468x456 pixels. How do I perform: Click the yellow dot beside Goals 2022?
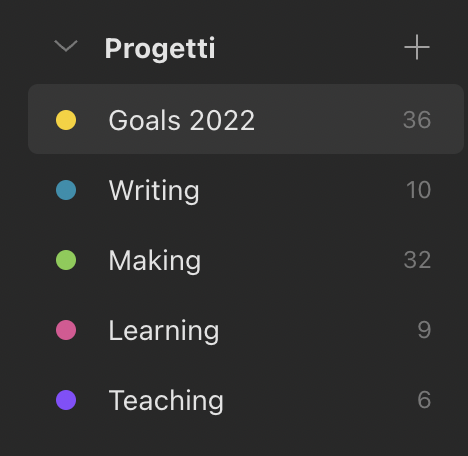pos(66,120)
